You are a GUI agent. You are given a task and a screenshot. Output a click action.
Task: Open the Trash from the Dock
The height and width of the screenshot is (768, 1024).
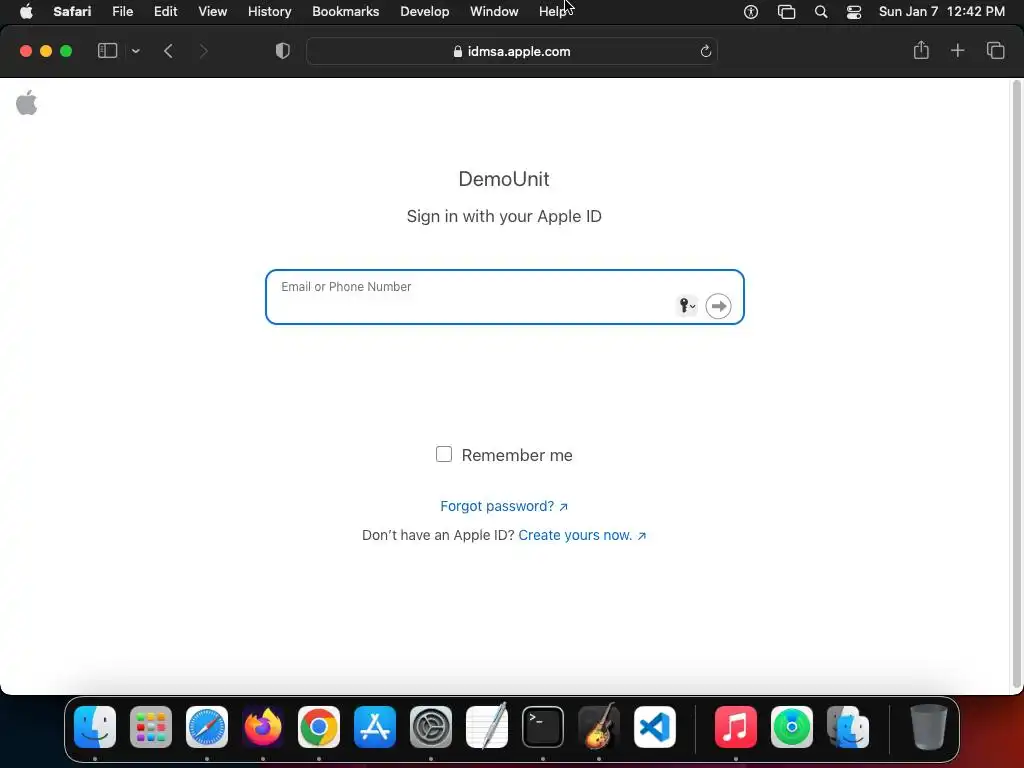pyautogui.click(x=929, y=727)
